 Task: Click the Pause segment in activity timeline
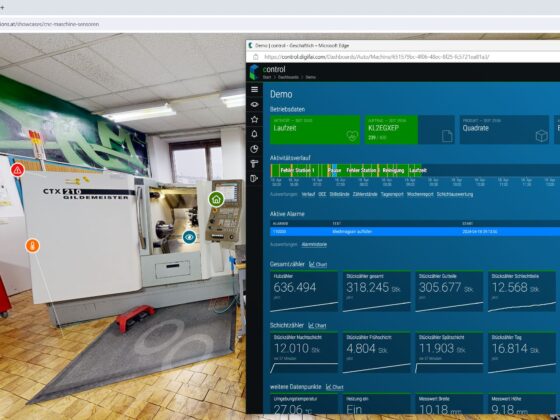pyautogui.click(x=334, y=170)
